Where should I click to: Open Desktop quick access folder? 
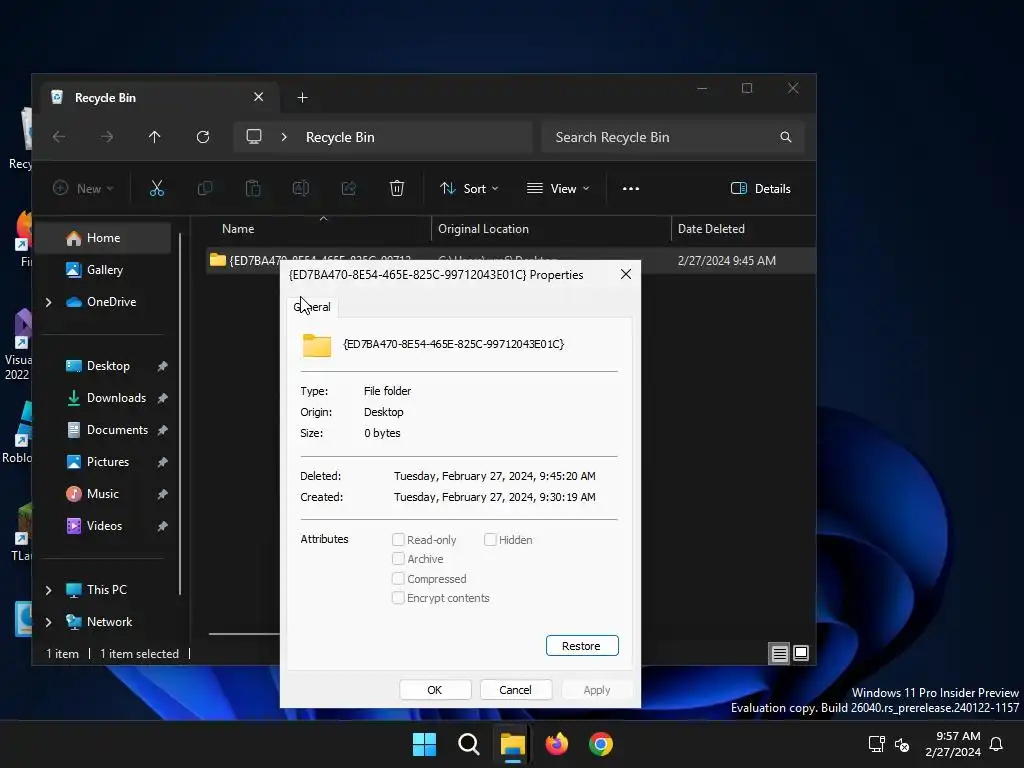tap(108, 366)
